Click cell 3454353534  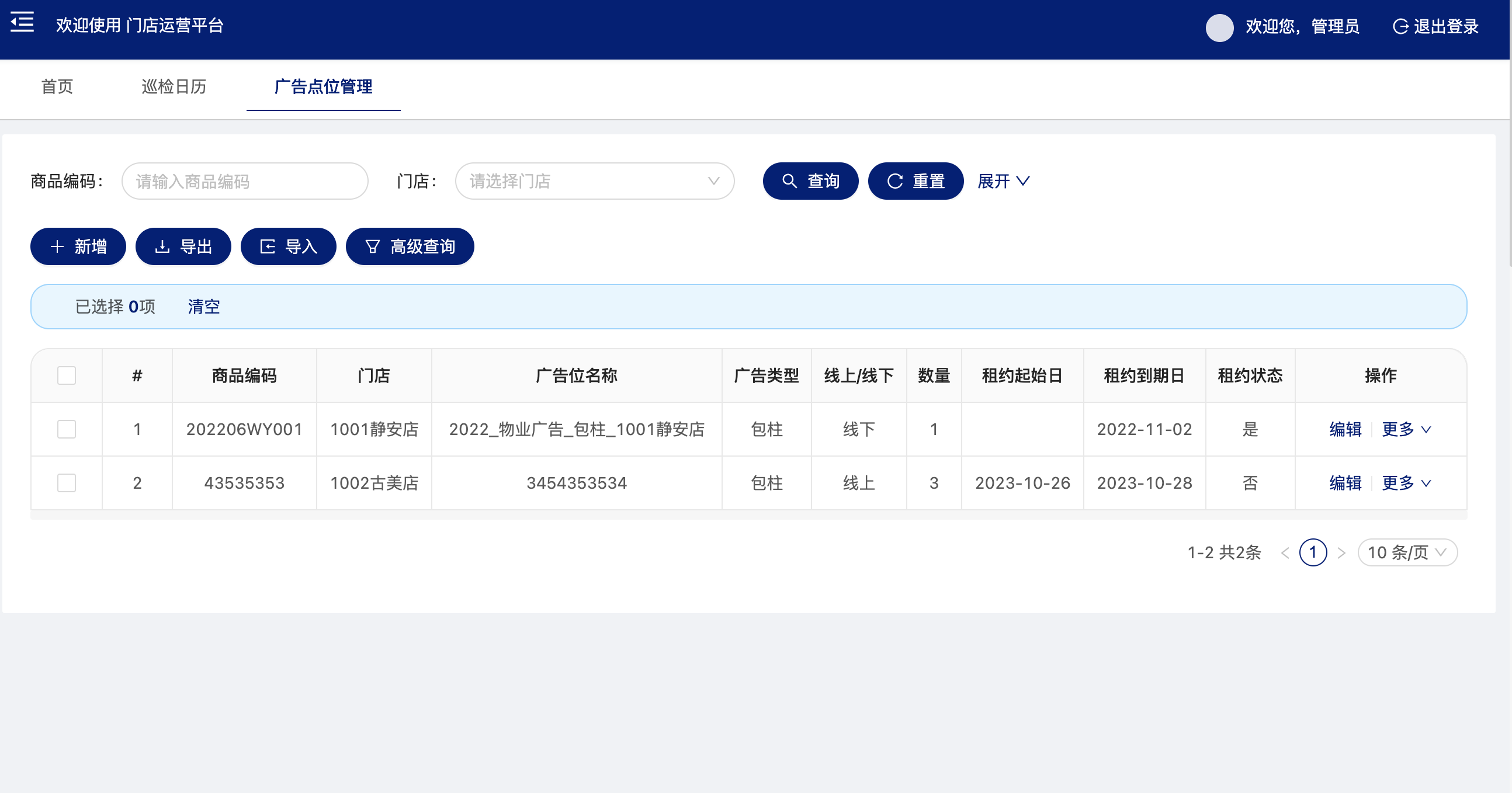click(577, 484)
